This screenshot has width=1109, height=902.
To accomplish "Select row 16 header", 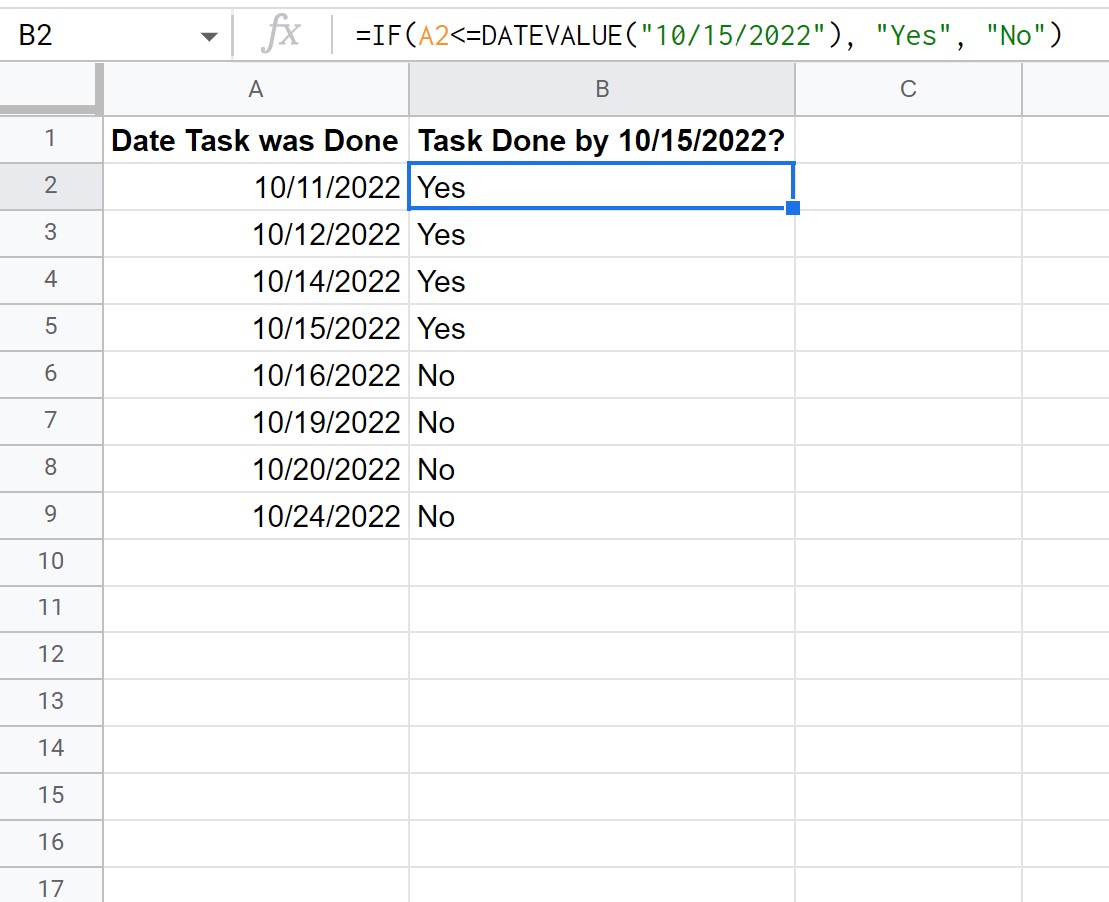I will tap(51, 843).
